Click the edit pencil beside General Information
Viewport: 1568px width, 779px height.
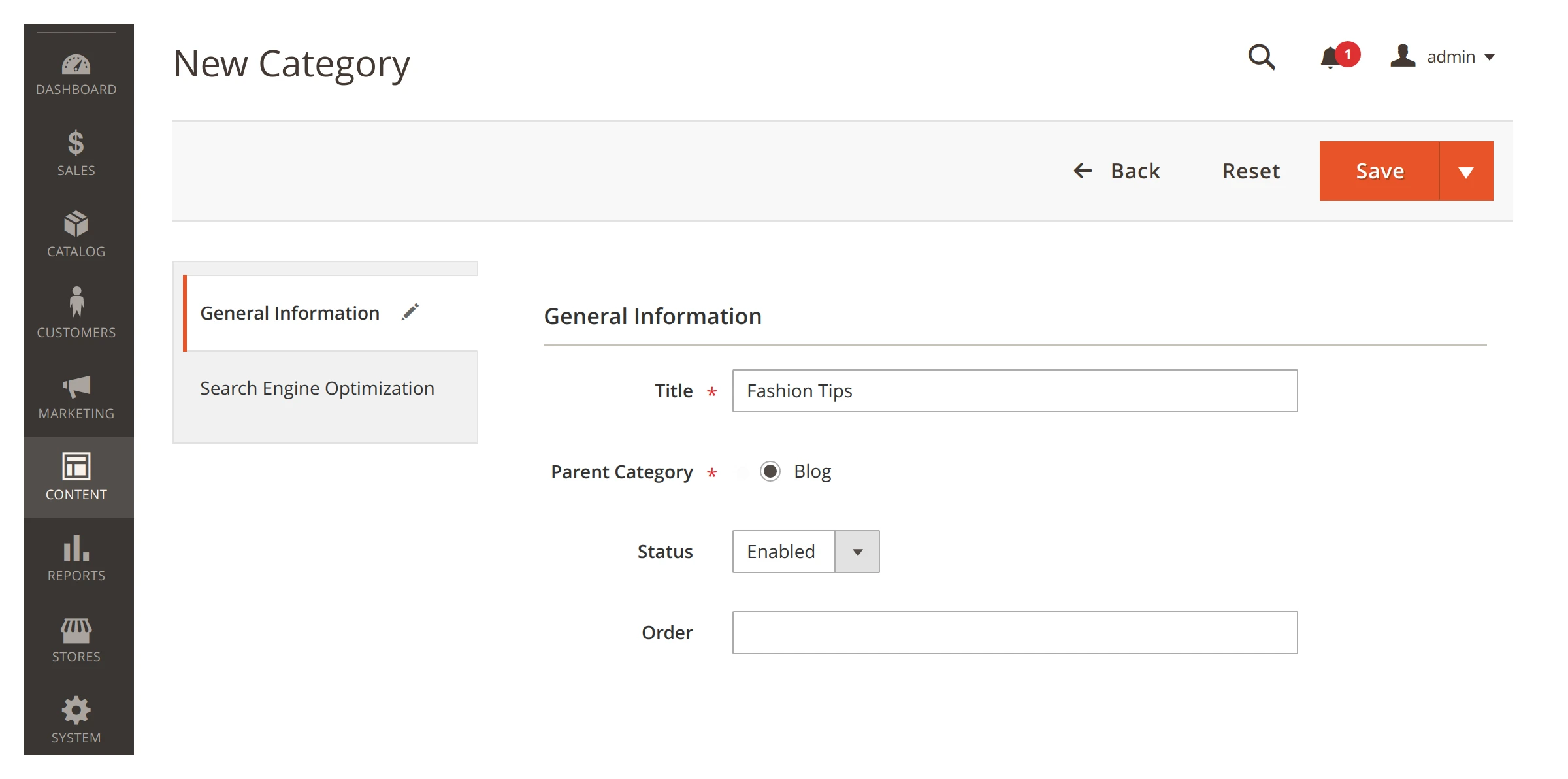[x=410, y=312]
